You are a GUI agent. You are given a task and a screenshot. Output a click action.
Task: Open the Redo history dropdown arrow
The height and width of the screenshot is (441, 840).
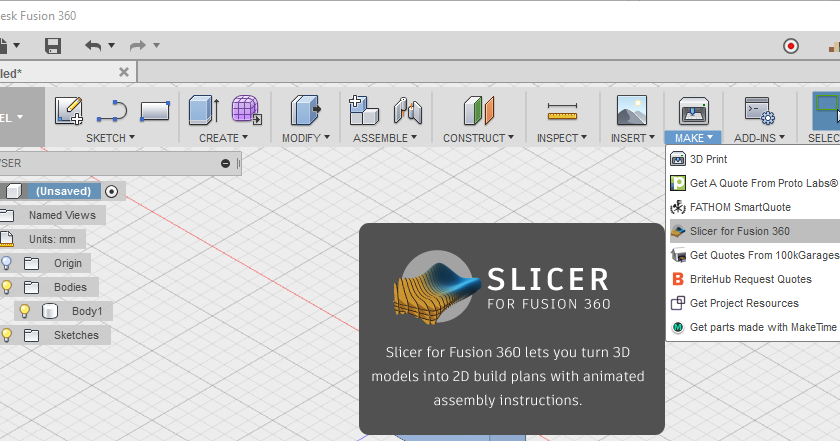[156, 46]
